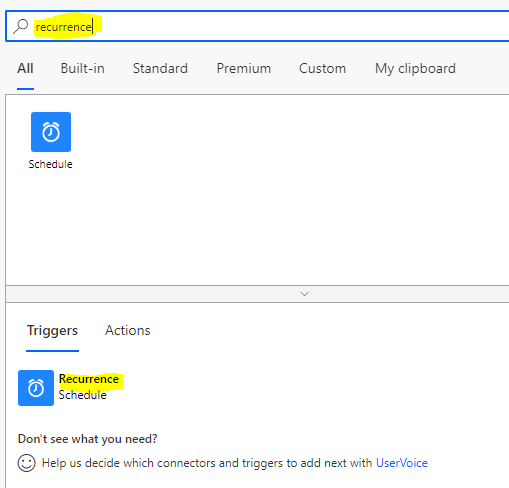The width and height of the screenshot is (509, 488).
Task: Open the Premium connectors tab
Action: point(244,68)
